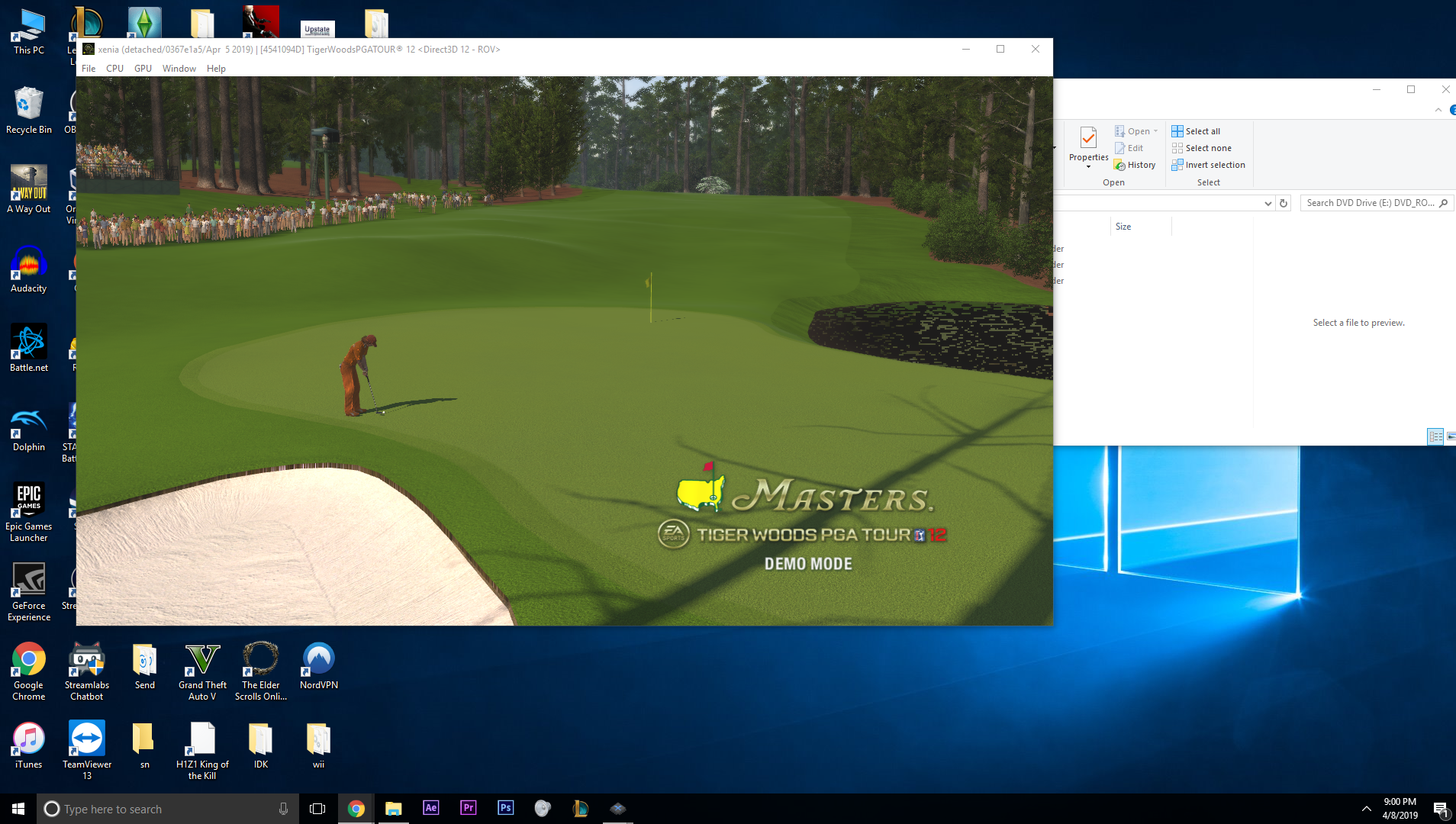Open the Windows Start menu

(18, 809)
